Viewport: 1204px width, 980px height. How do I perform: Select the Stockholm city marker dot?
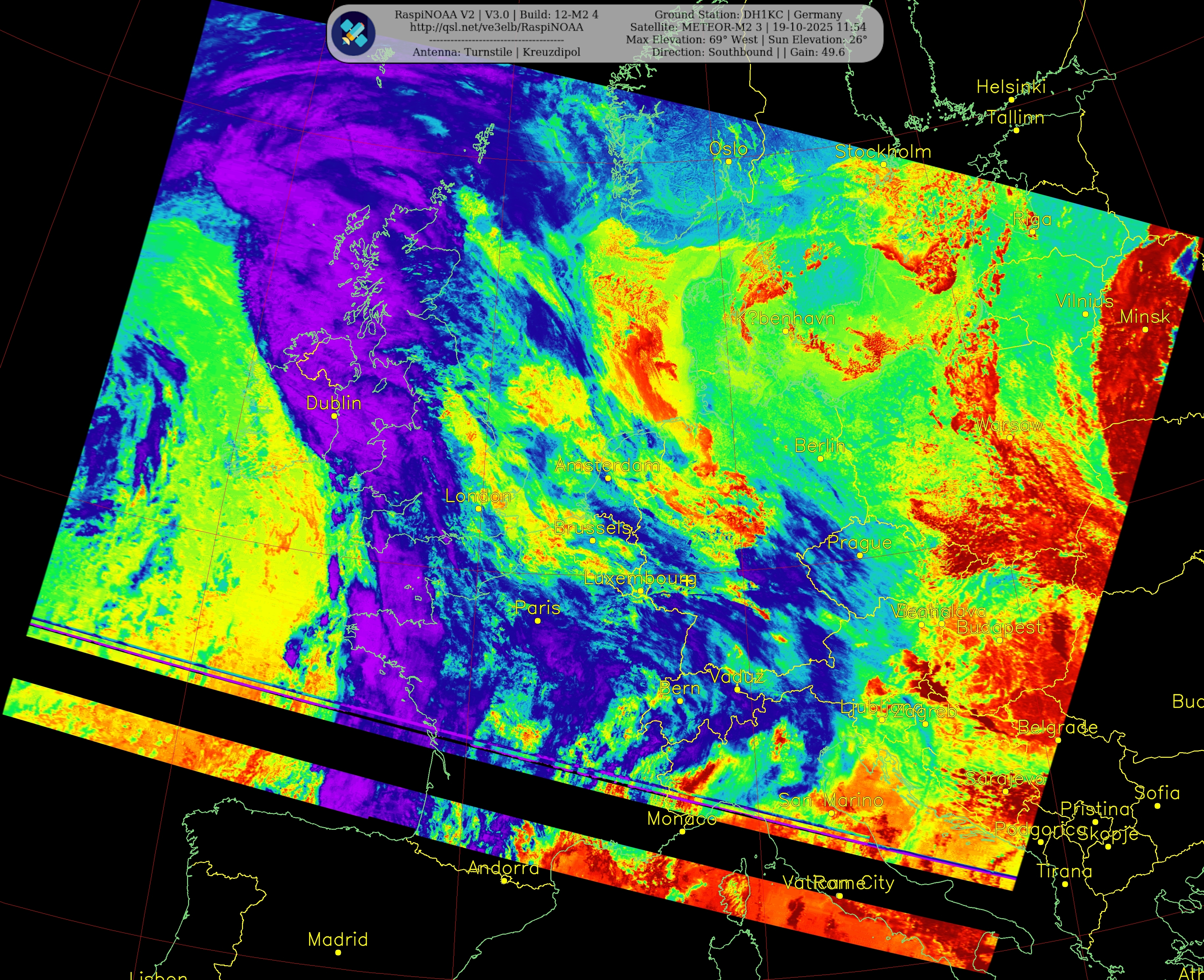click(883, 164)
